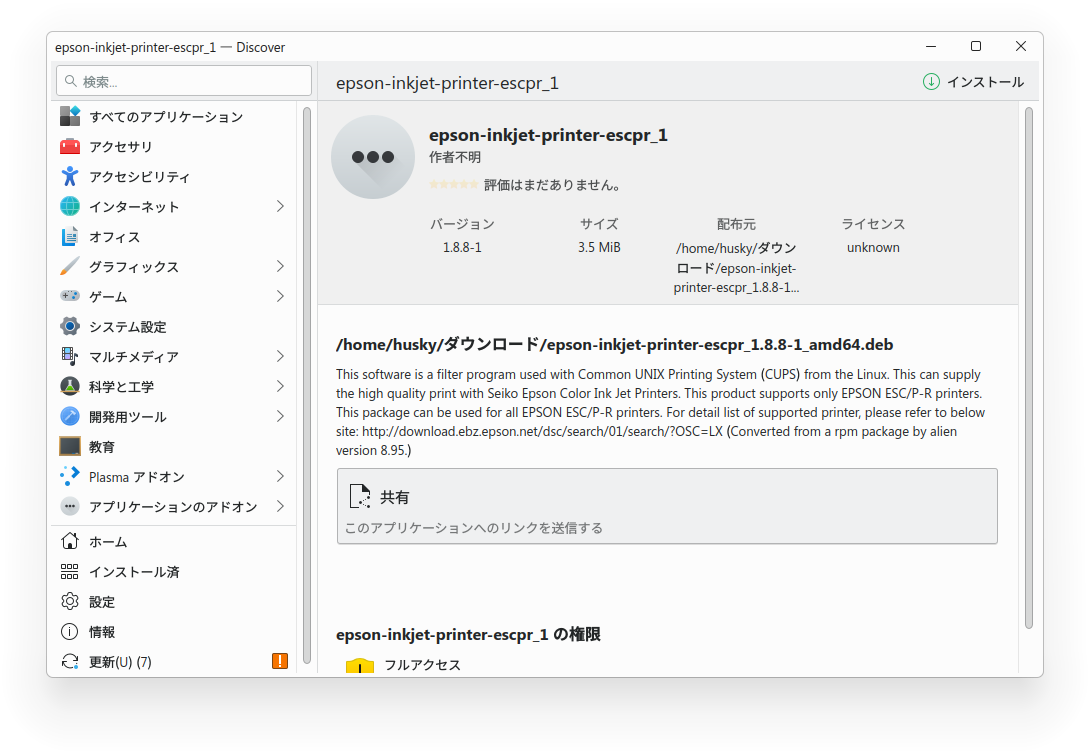Open the Developer Tools (開発用ツール) icon
The height and width of the screenshot is (753, 1090).
click(70, 416)
